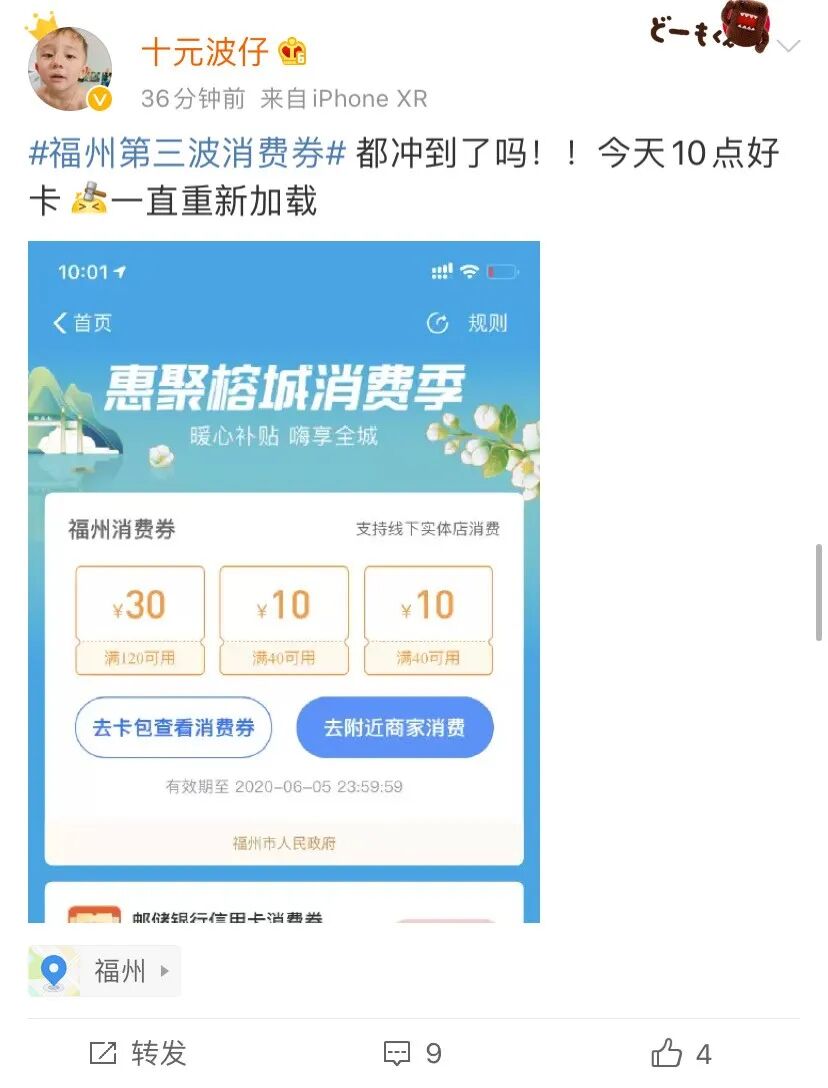The height and width of the screenshot is (1088, 828).
Task: Open the 十元波仔 profile avatar
Action: [x=69, y=69]
